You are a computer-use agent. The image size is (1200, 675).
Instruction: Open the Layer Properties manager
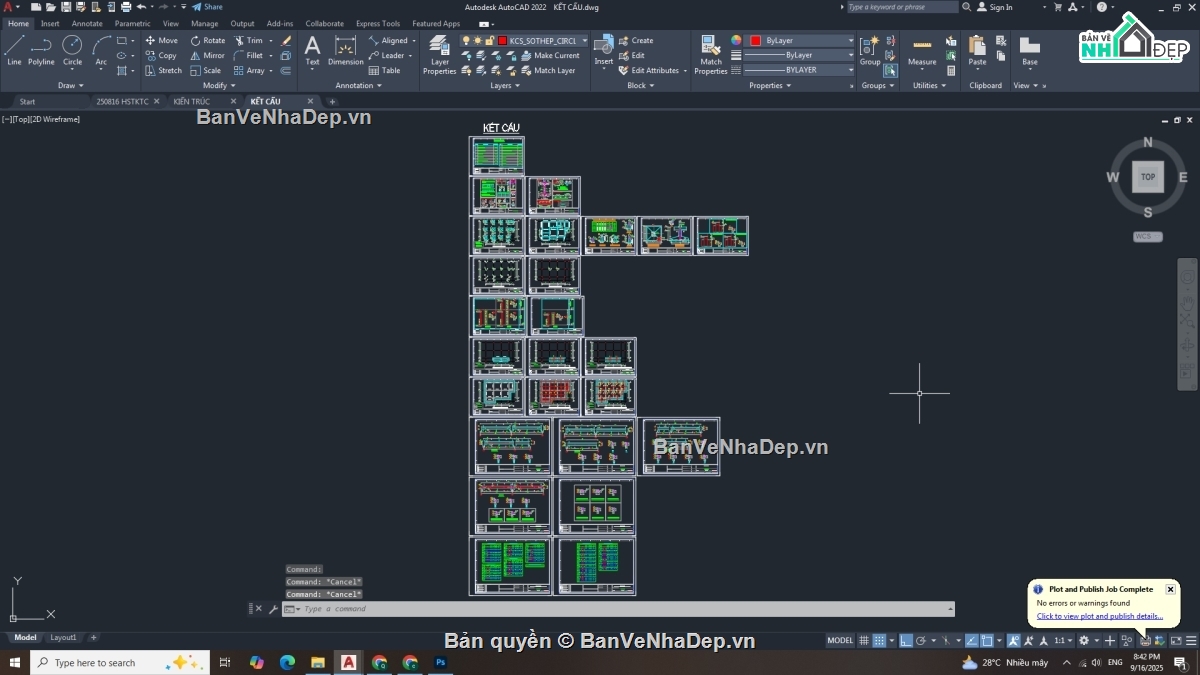(439, 54)
